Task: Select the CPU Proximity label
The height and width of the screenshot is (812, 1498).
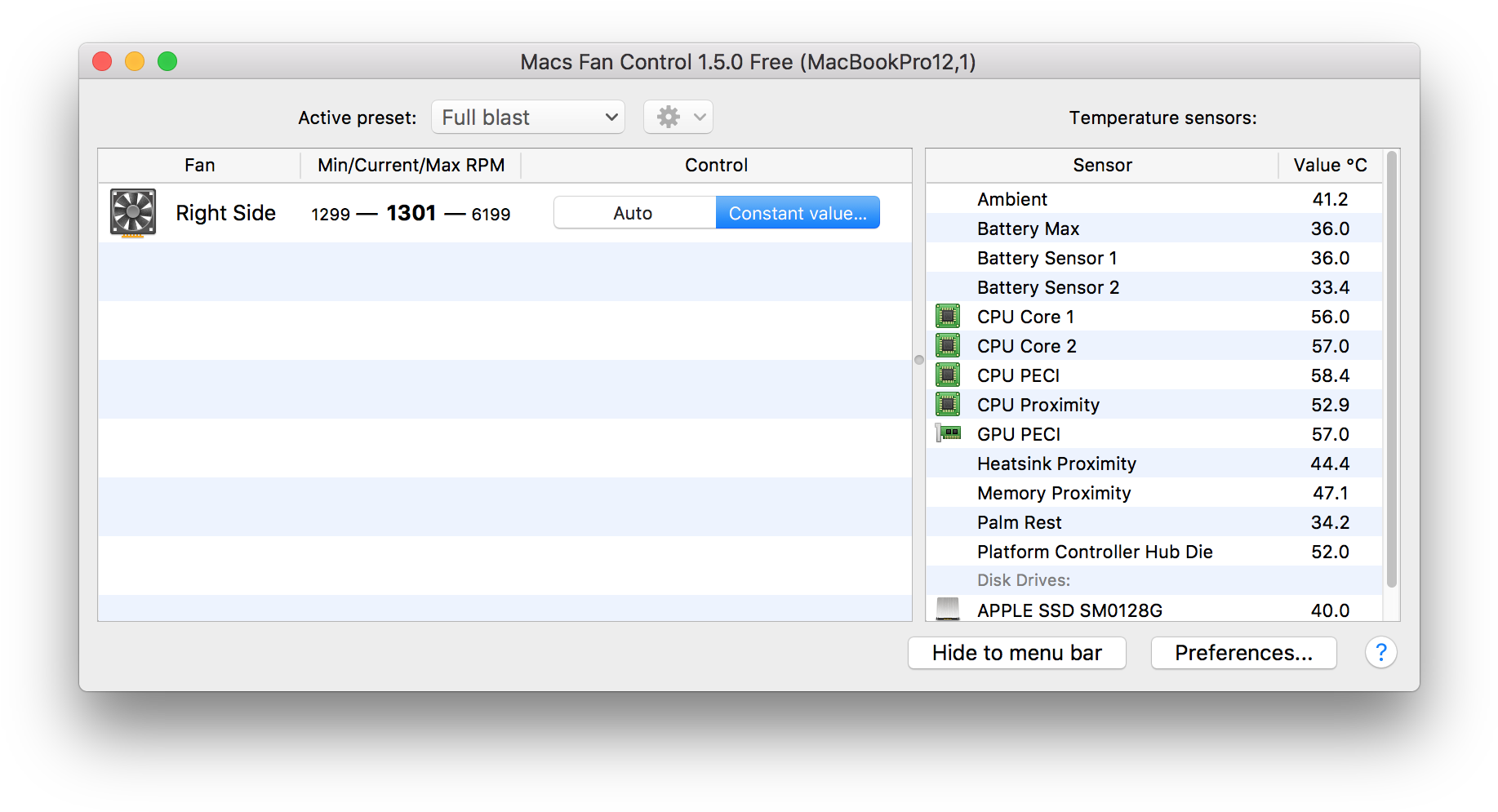Action: click(x=1038, y=405)
